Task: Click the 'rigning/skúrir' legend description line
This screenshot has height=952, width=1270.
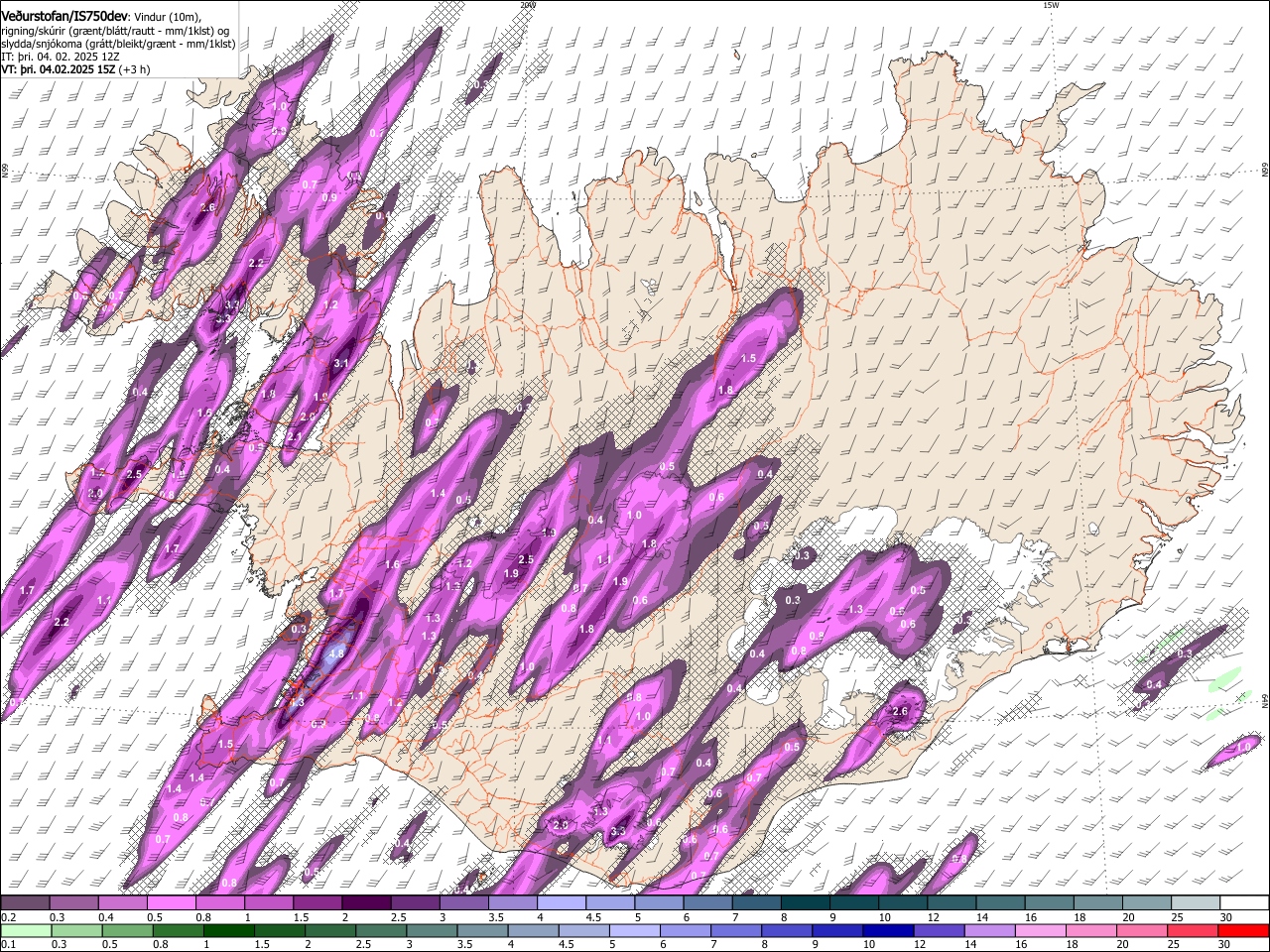Action: click(x=115, y=31)
